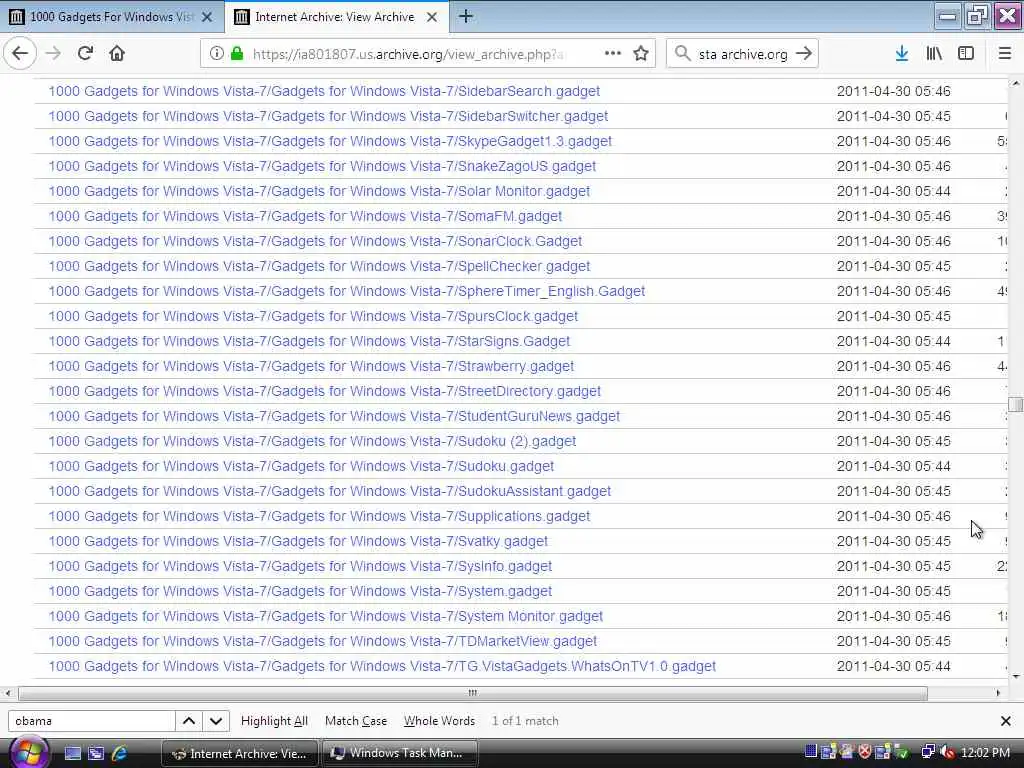Image resolution: width=1024 pixels, height=768 pixels.
Task: Open TDMarketView.gadget link
Action: click(x=323, y=641)
